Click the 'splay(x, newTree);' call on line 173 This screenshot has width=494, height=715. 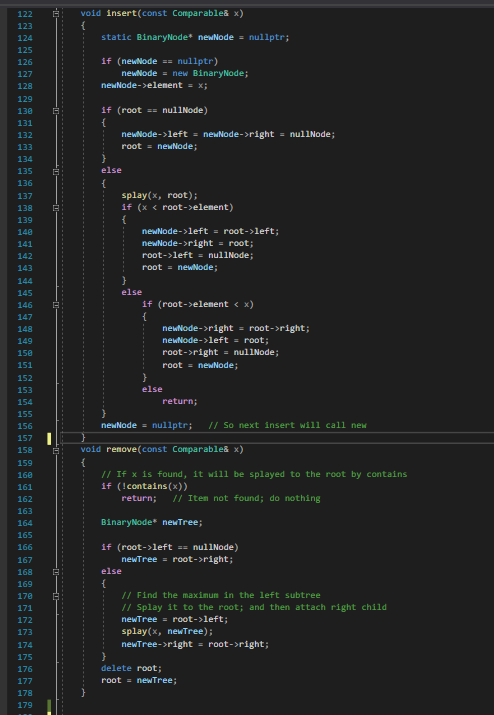167,632
